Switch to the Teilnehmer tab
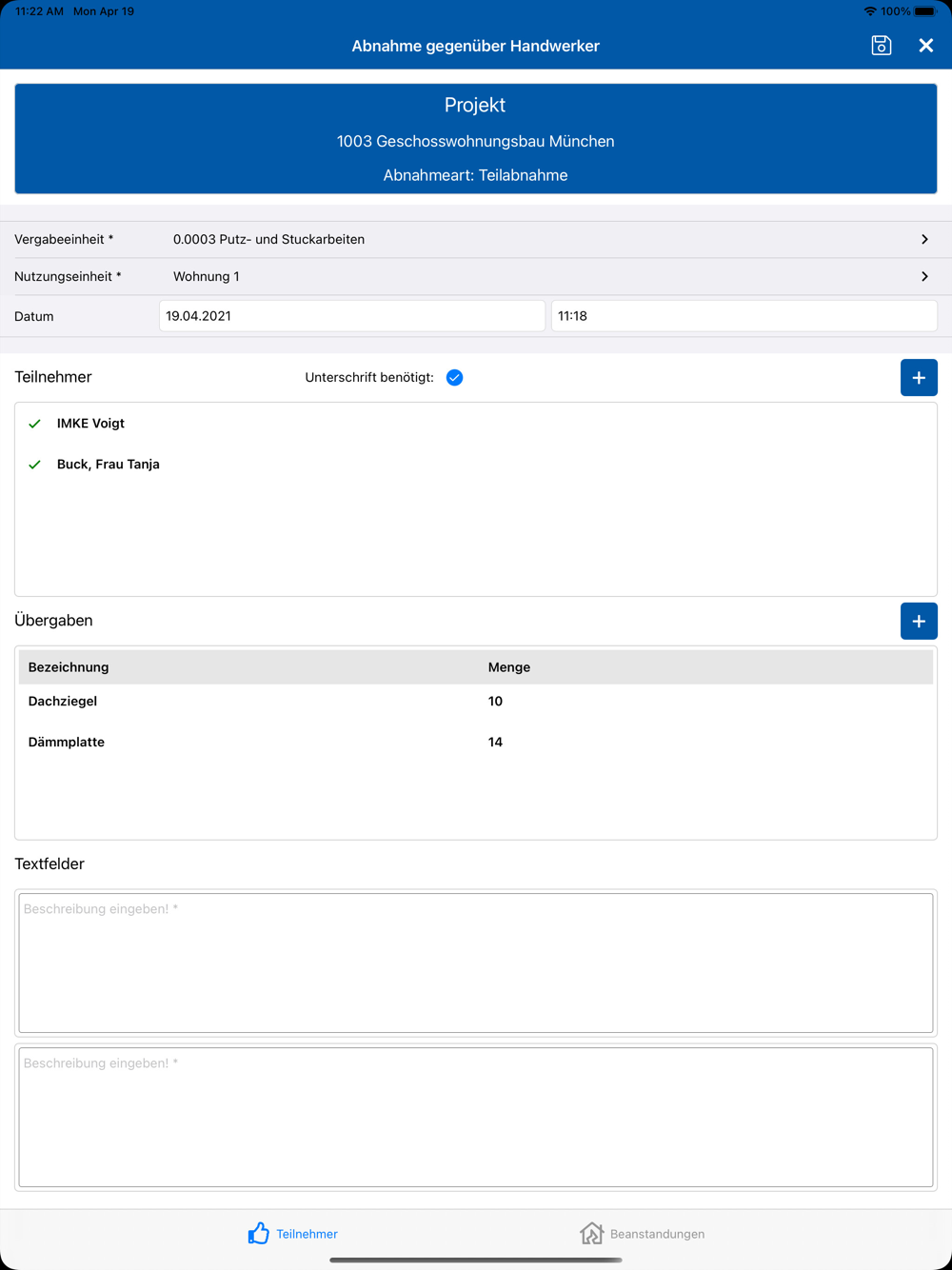Image resolution: width=952 pixels, height=1270 pixels. (293, 1234)
